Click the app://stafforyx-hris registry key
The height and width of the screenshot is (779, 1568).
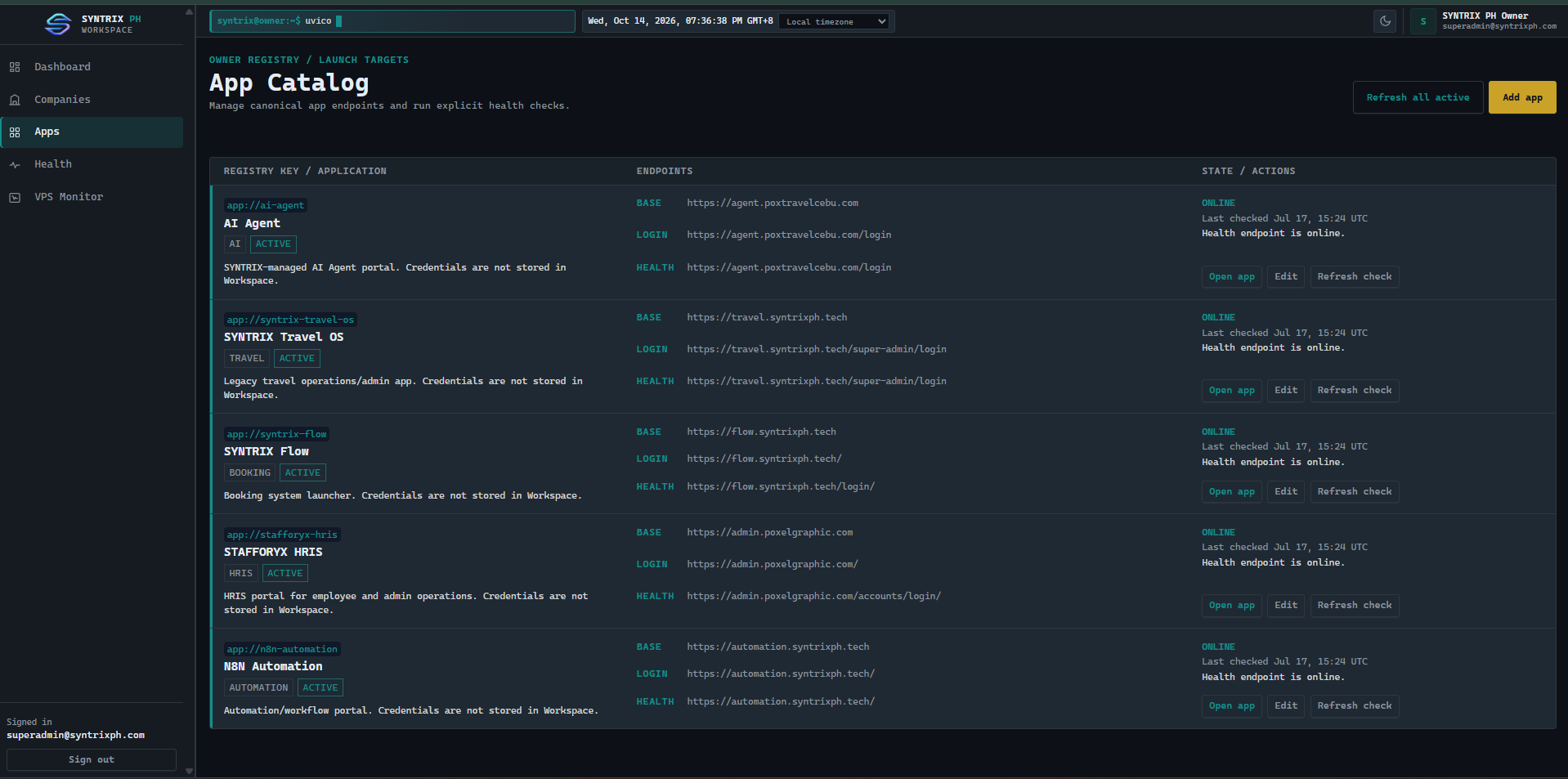(x=282, y=535)
